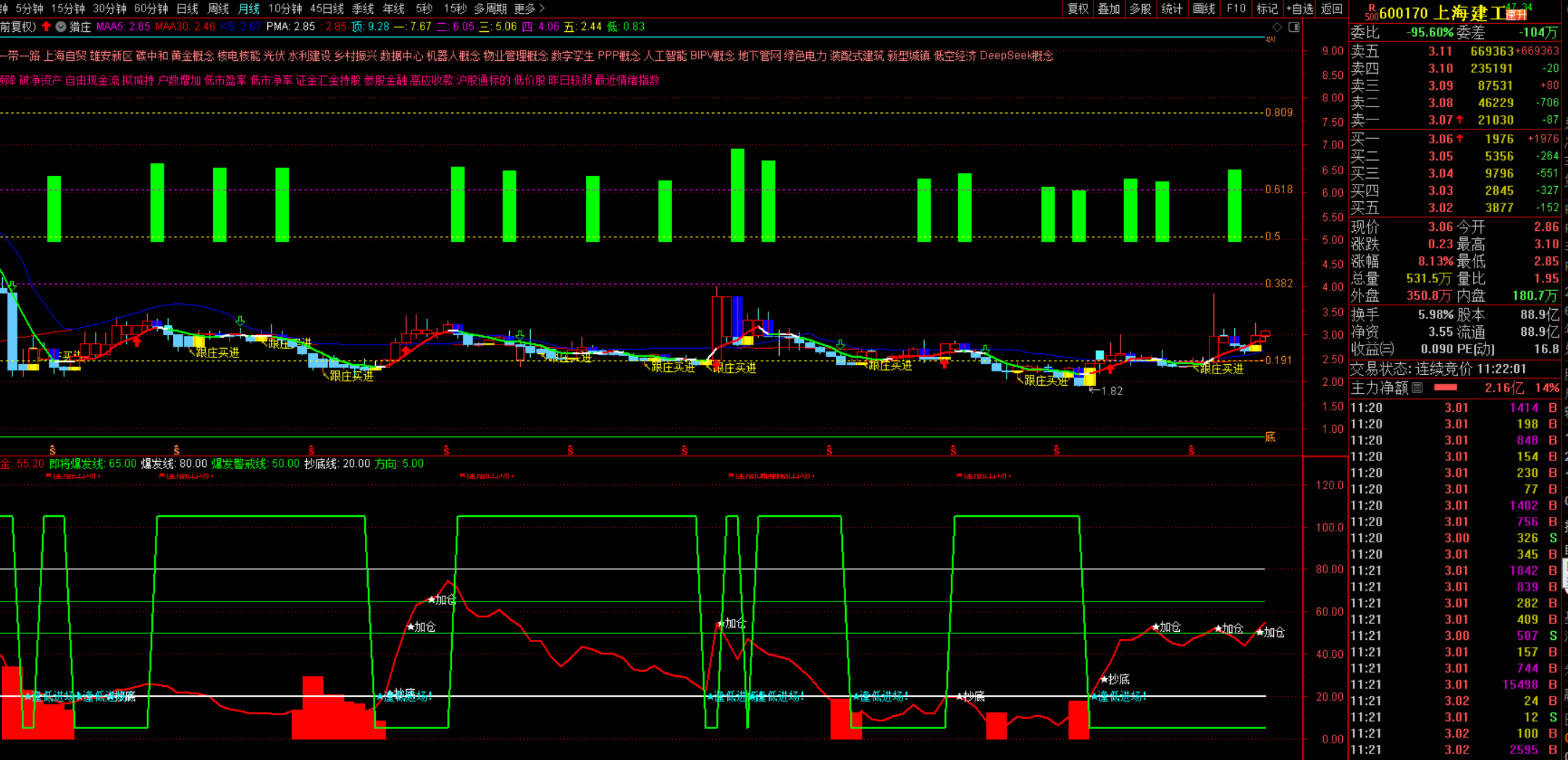
Task: Click the red up-arrow indicator icon
Action: click(46, 27)
